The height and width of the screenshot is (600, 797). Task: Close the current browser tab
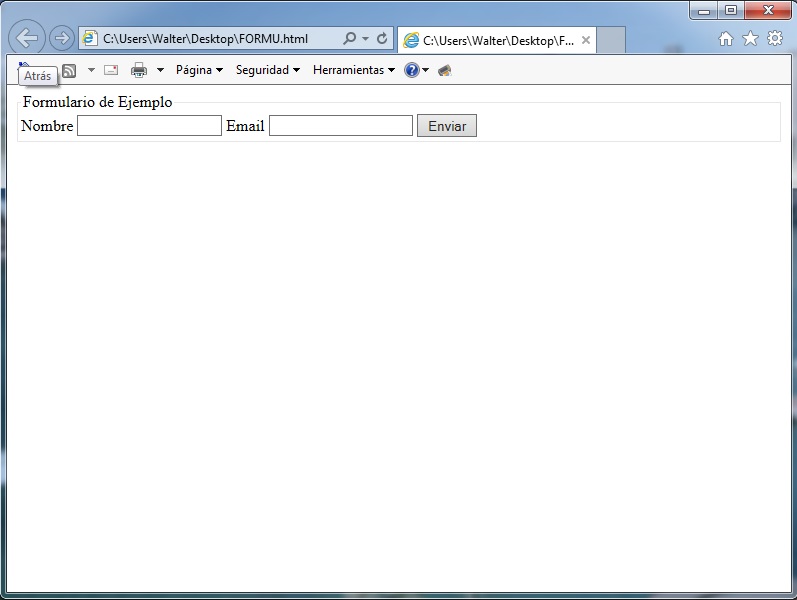(586, 41)
